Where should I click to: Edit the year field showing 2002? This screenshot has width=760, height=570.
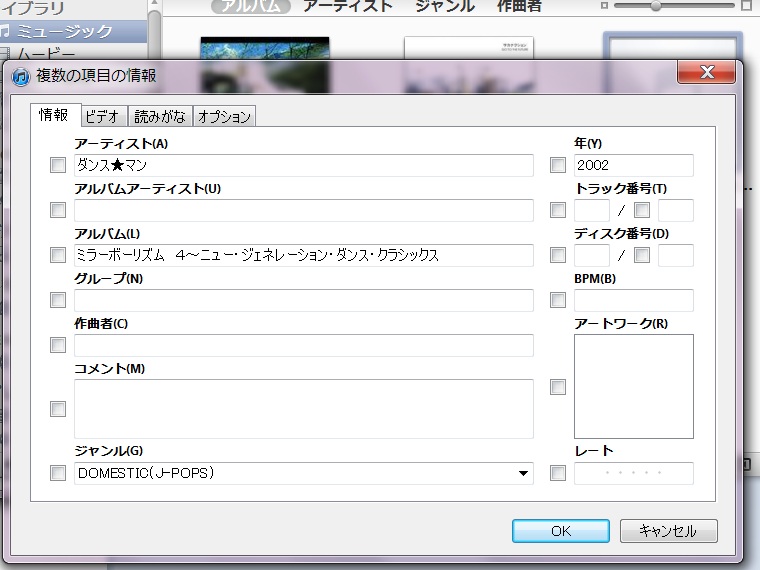[x=633, y=165]
